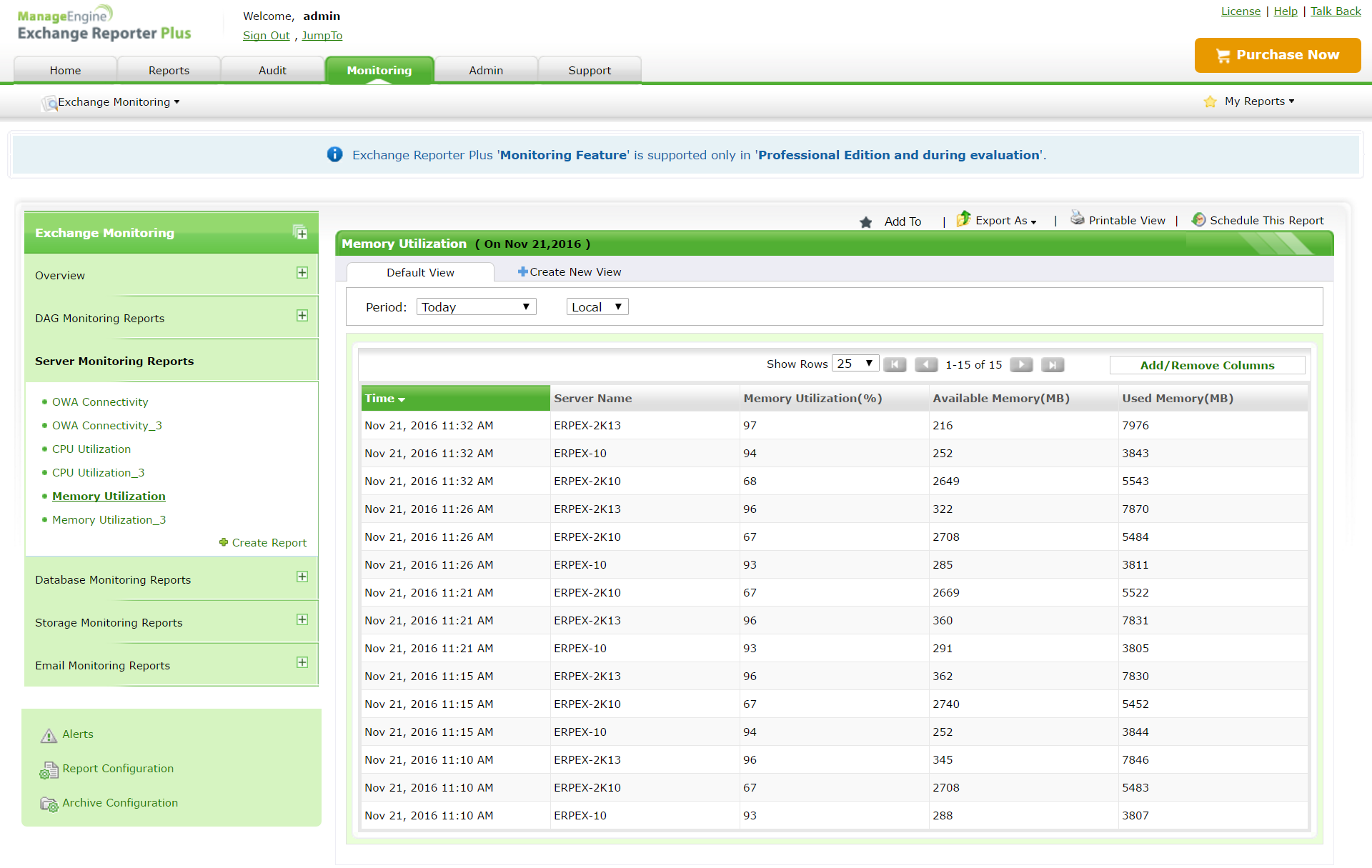Click the Archive Configuration folder icon
Screen dimensions: 1372x868
tap(49, 804)
